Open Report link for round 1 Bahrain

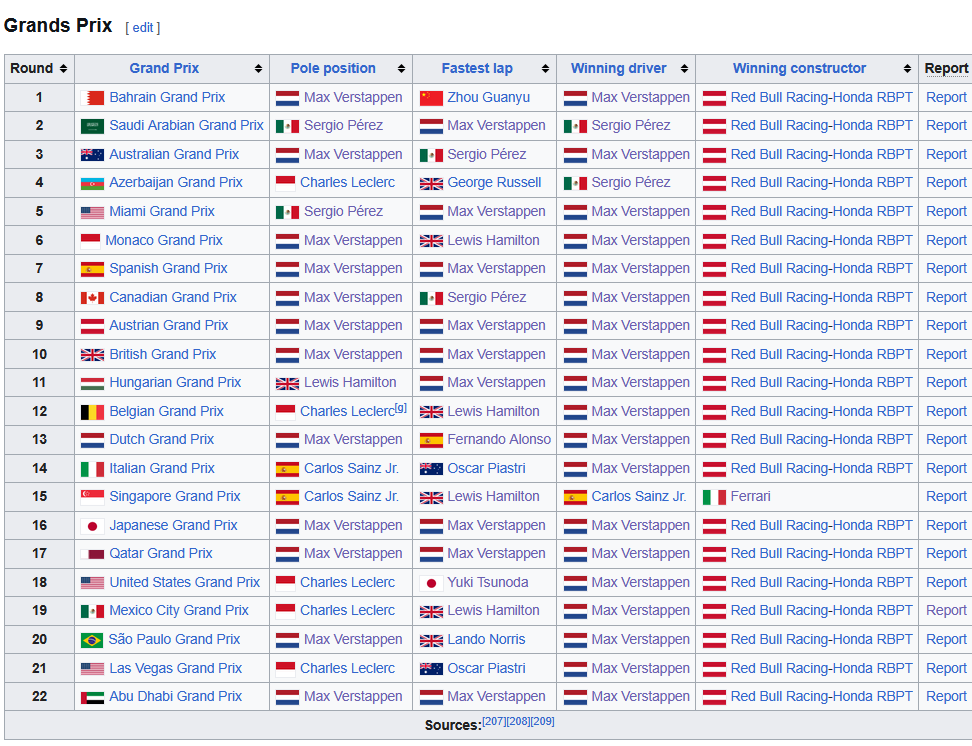[946, 97]
